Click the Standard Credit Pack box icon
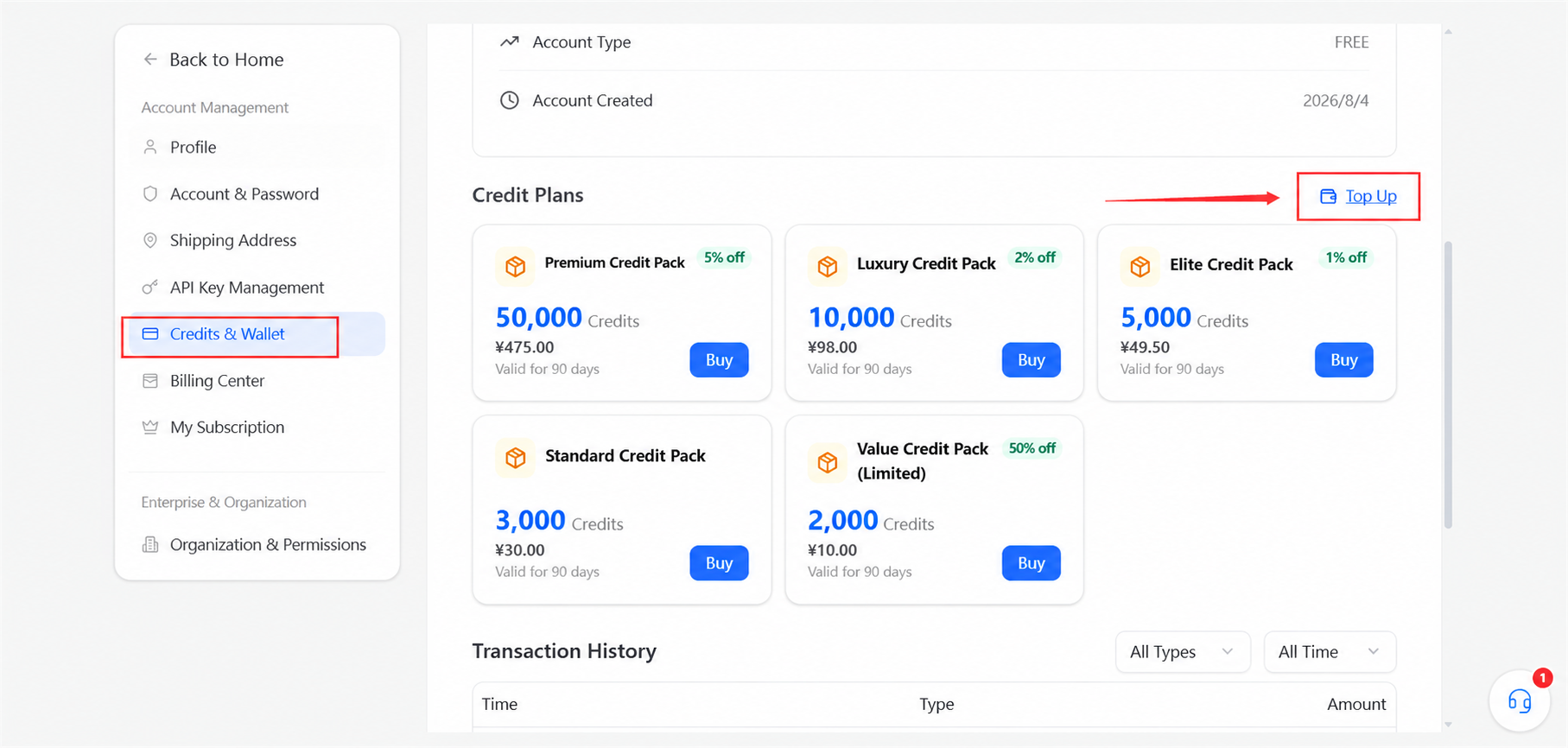The height and width of the screenshot is (748, 1568). coord(515,457)
